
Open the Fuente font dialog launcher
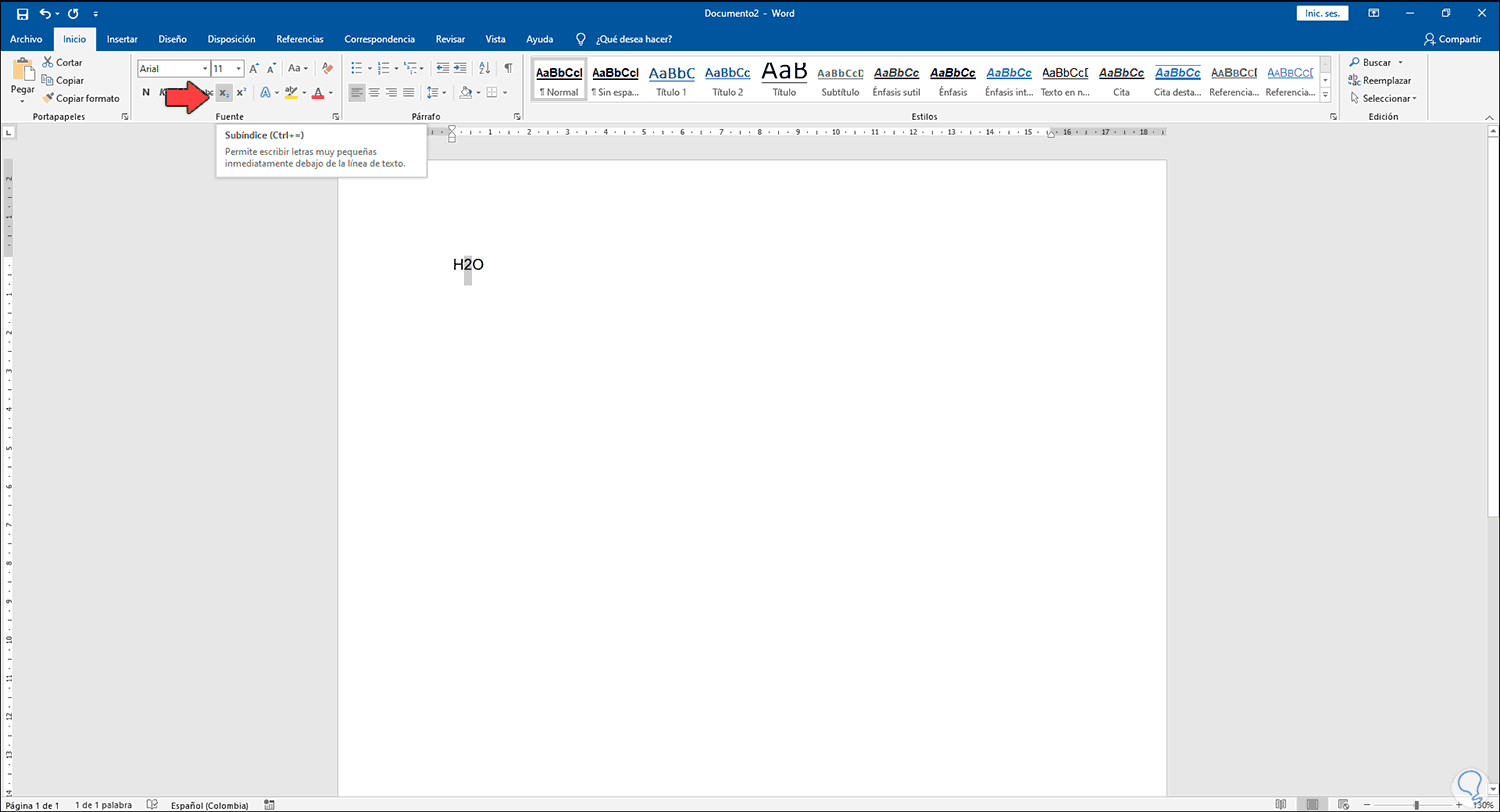(335, 117)
